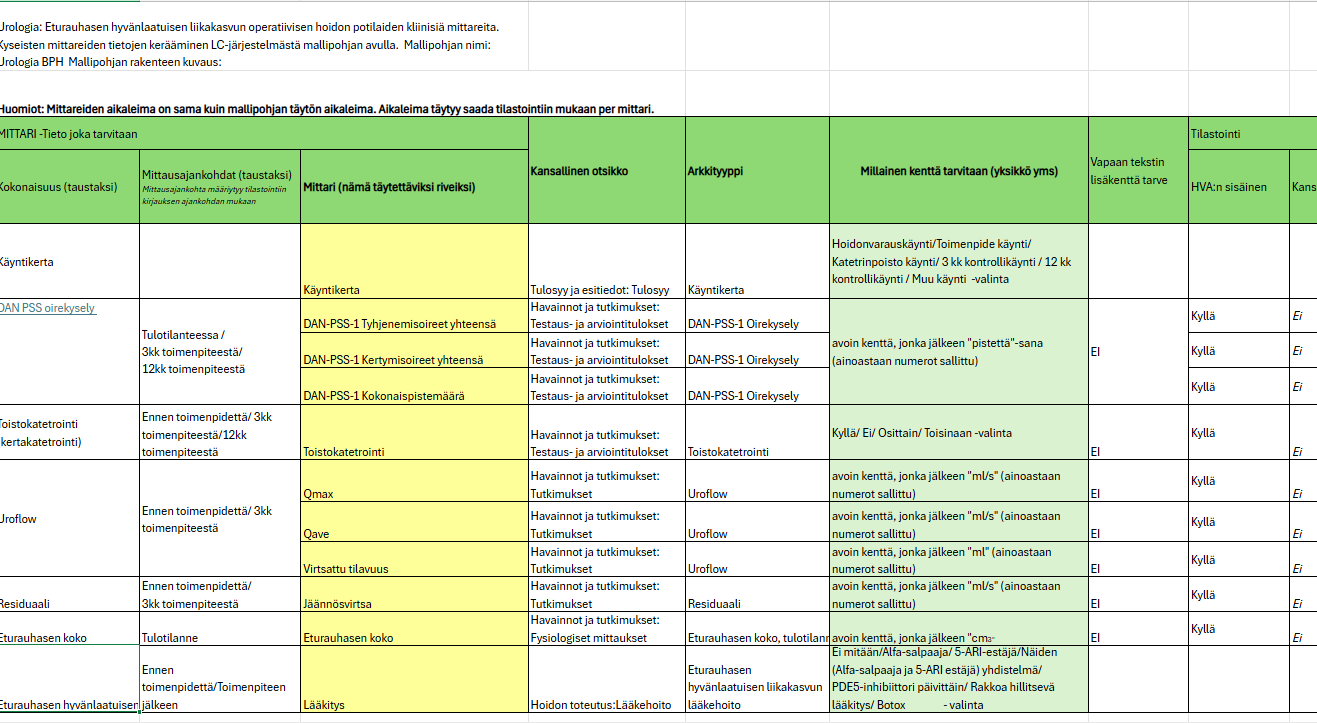Select the 'Ei mitään/Alfa-salpaaja' medication options cell

[958, 679]
